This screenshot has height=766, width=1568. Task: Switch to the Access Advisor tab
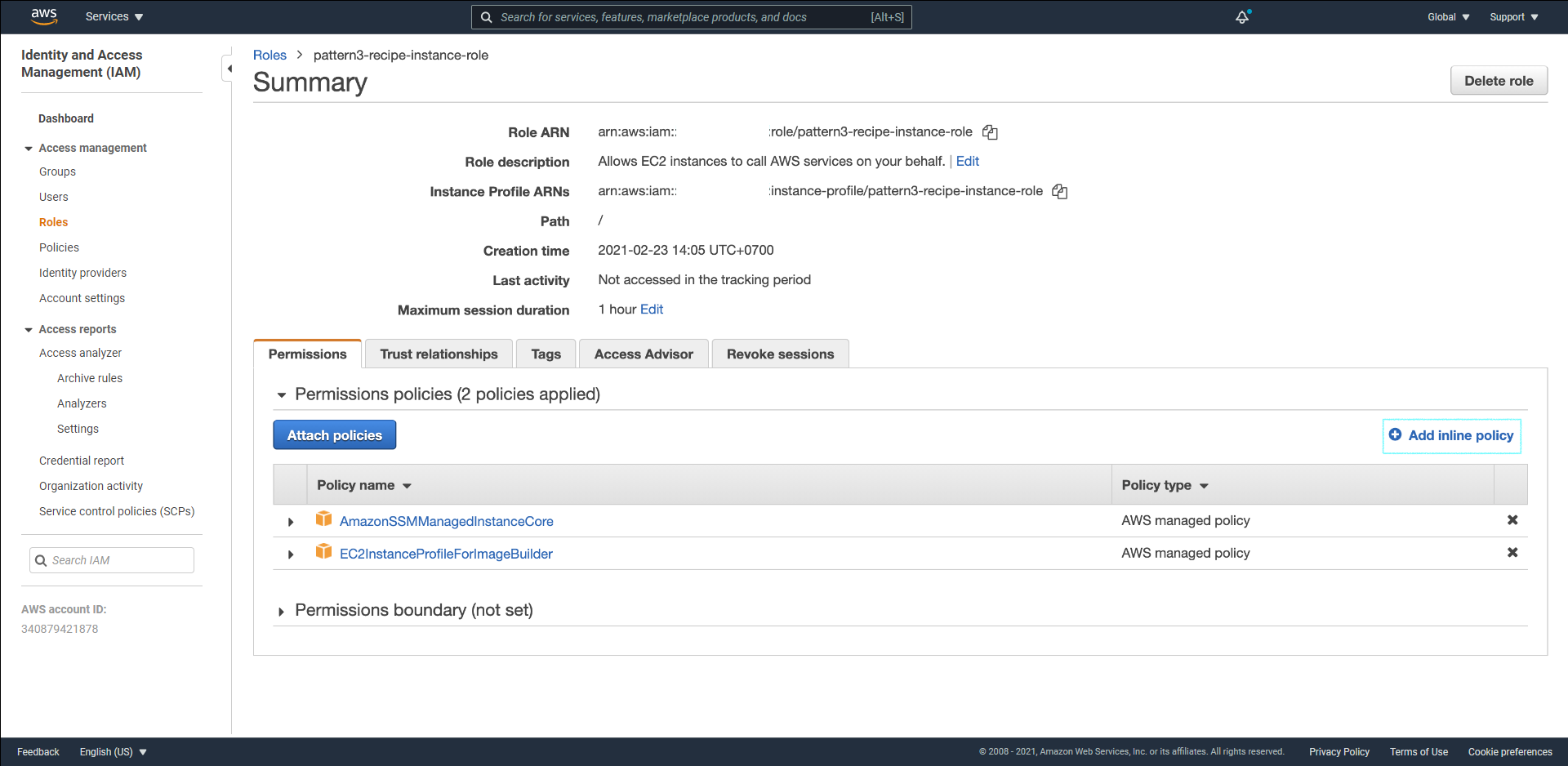[x=644, y=354]
